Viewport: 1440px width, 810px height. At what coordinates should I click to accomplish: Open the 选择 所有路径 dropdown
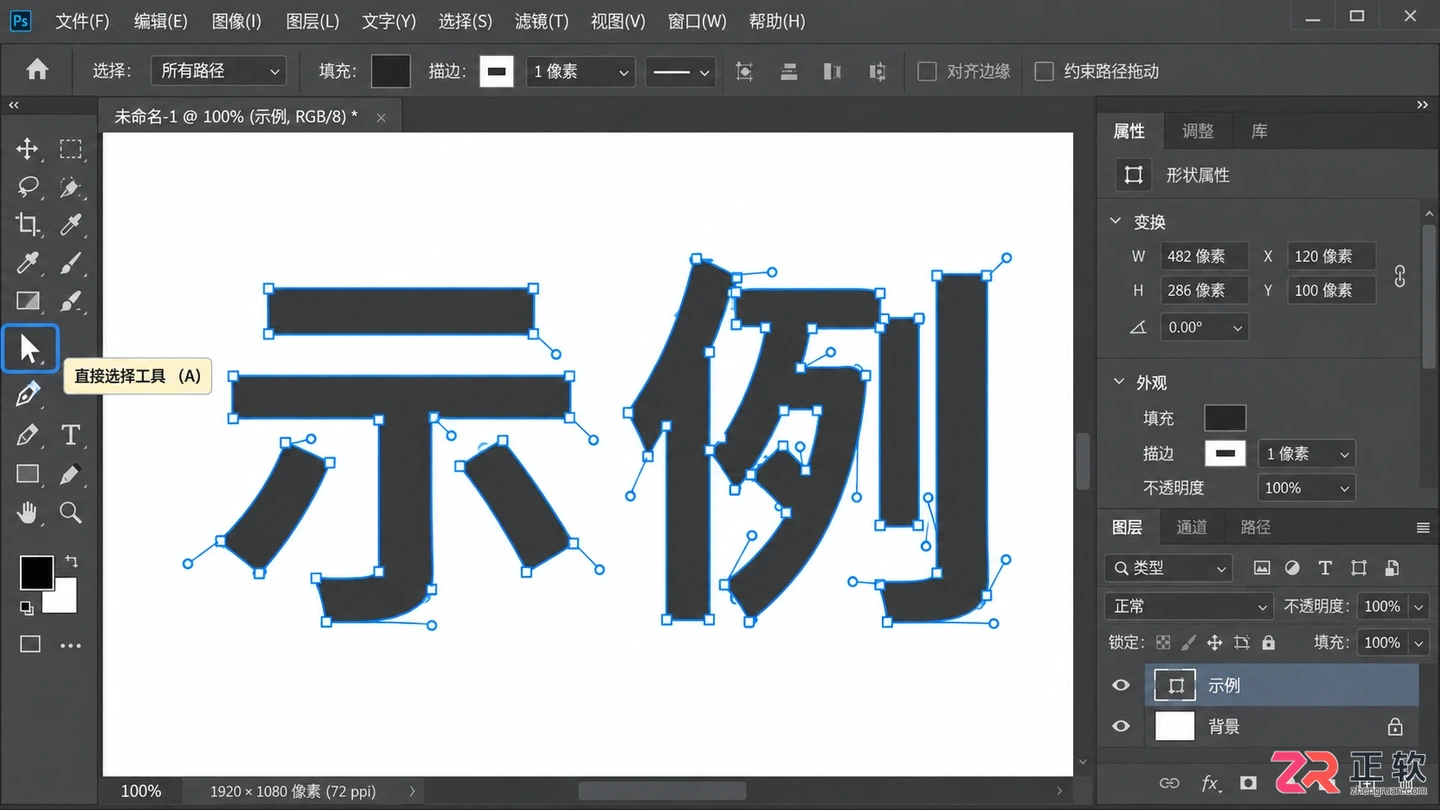pos(219,71)
